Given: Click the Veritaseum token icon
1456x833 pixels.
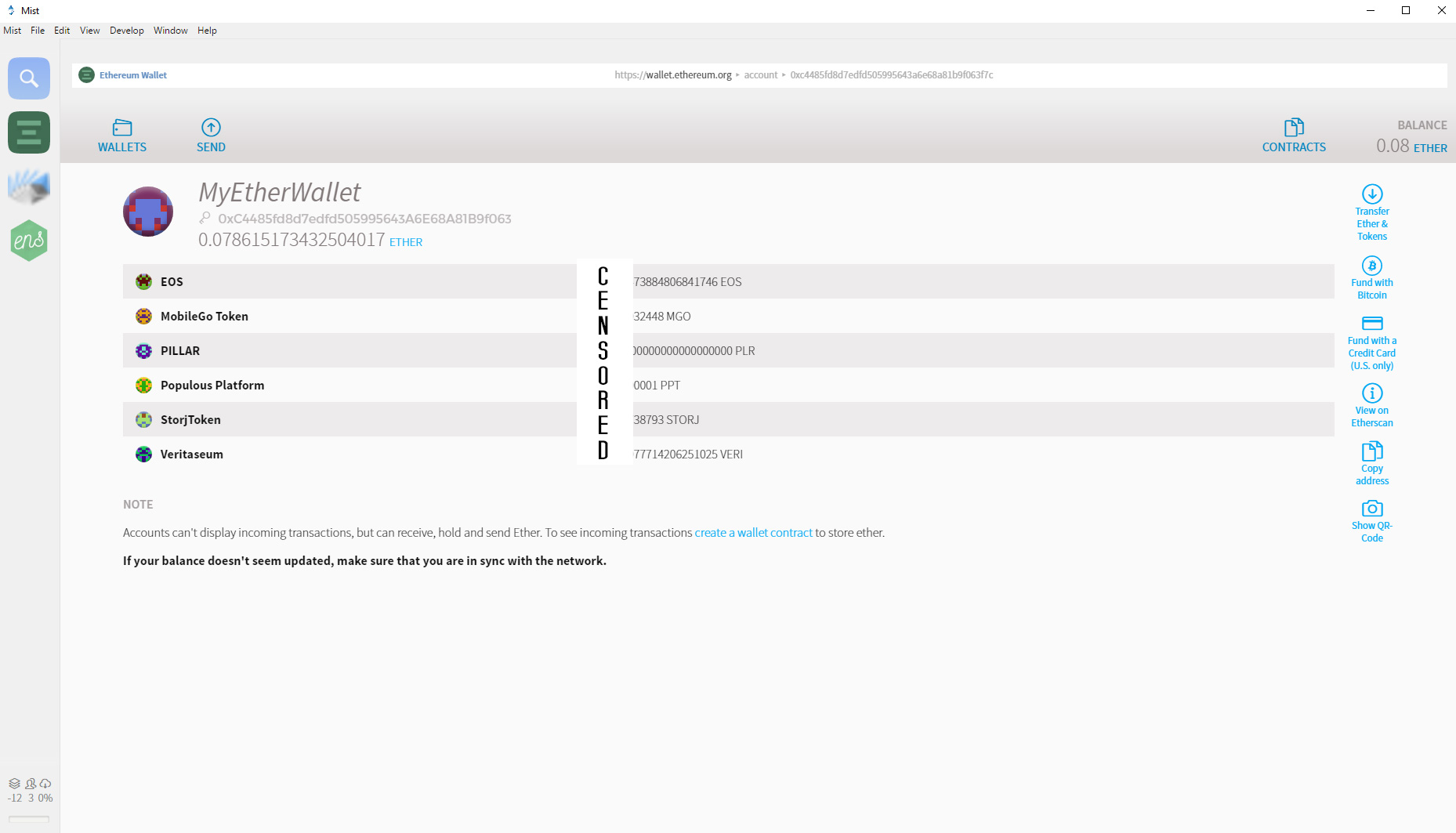Looking at the screenshot, I should pyautogui.click(x=143, y=455).
